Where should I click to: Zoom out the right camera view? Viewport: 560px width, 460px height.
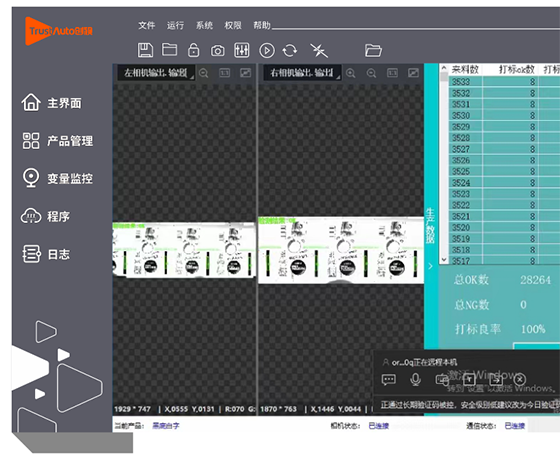coord(371,73)
